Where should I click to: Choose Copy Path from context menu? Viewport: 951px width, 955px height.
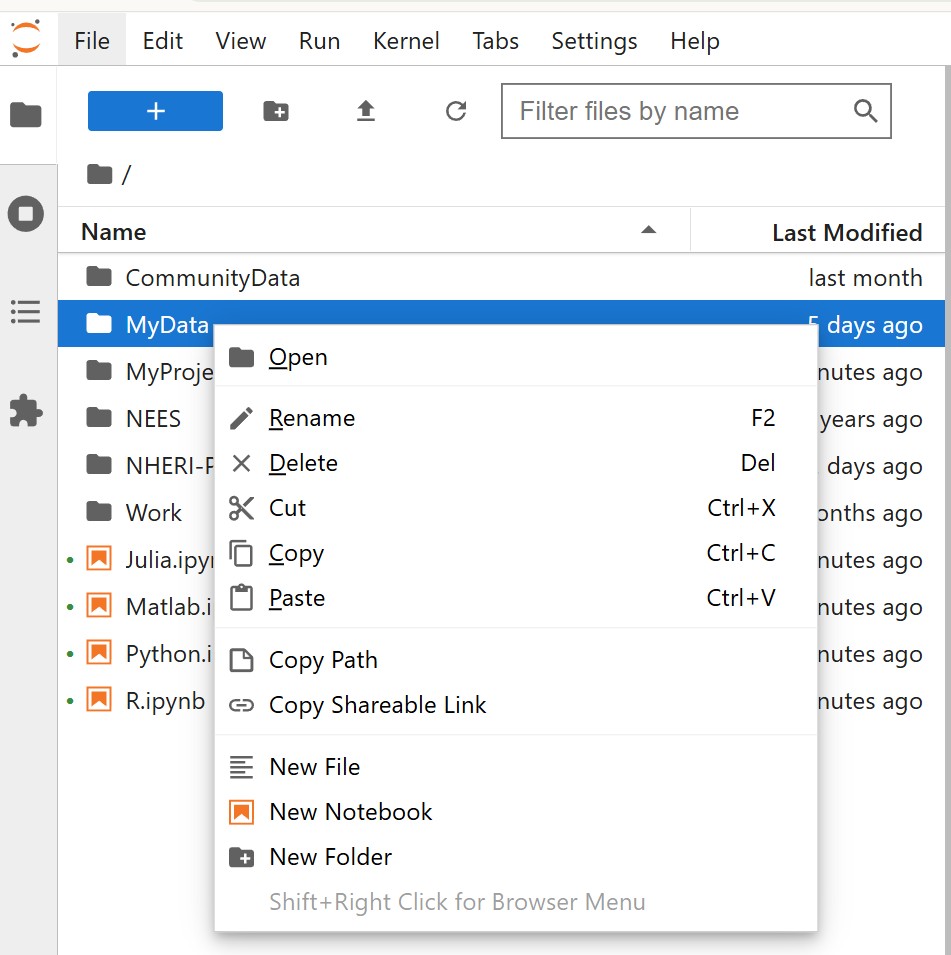click(323, 660)
